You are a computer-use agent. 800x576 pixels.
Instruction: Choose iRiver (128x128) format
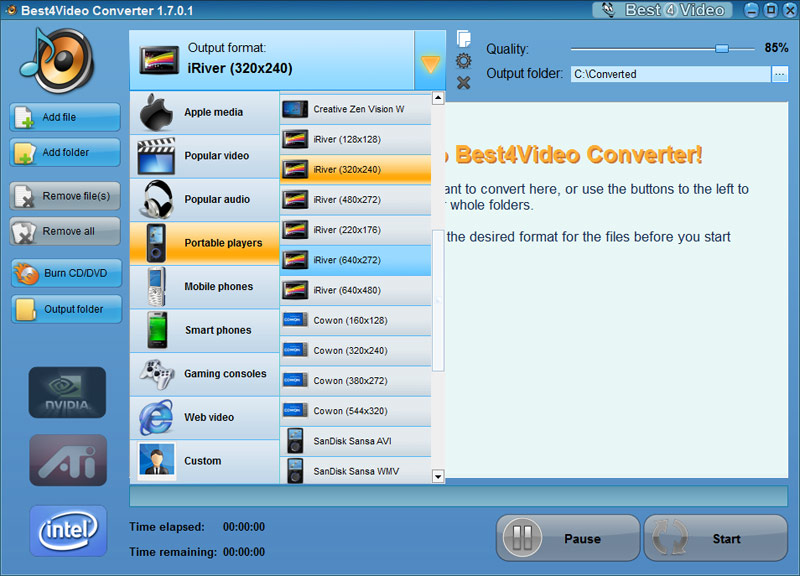[x=356, y=139]
